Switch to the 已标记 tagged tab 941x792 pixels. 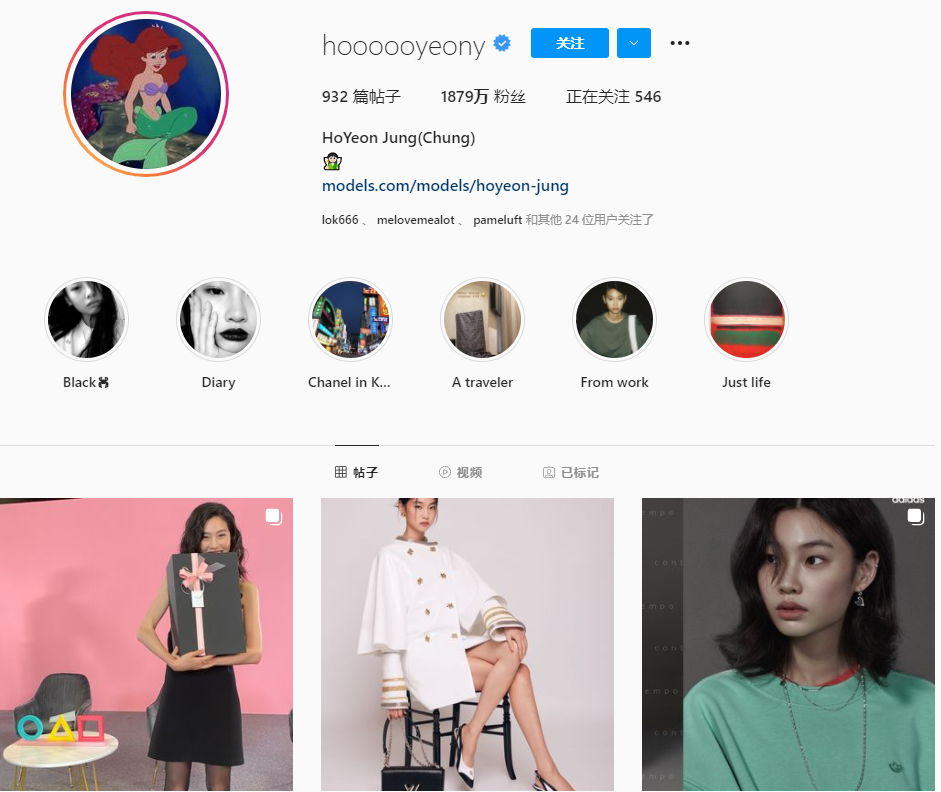[x=571, y=472]
